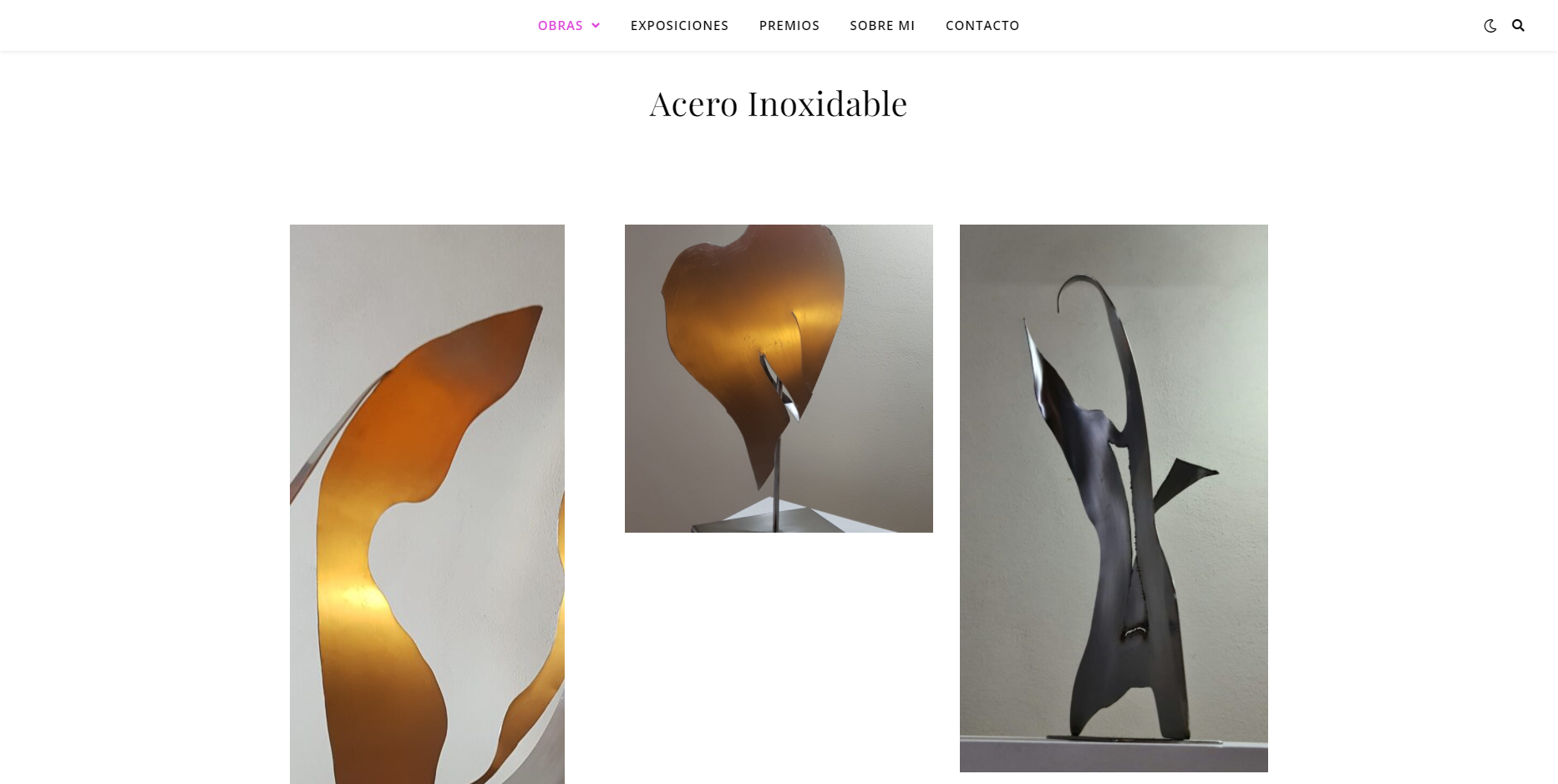Go to the EXPOSICIONES page

(679, 26)
